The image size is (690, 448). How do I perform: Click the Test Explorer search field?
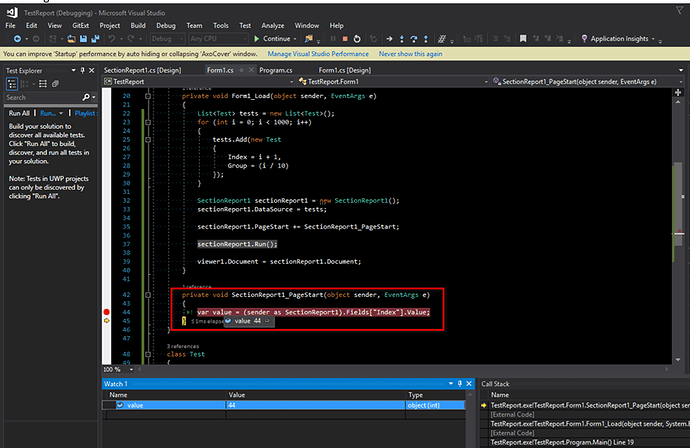(x=43, y=97)
